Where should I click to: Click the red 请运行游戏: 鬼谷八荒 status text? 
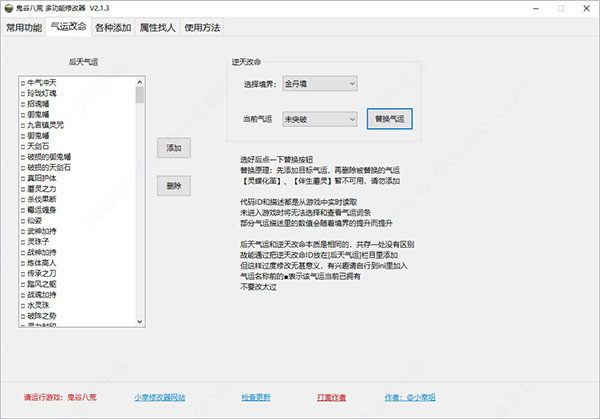[x=60, y=398]
